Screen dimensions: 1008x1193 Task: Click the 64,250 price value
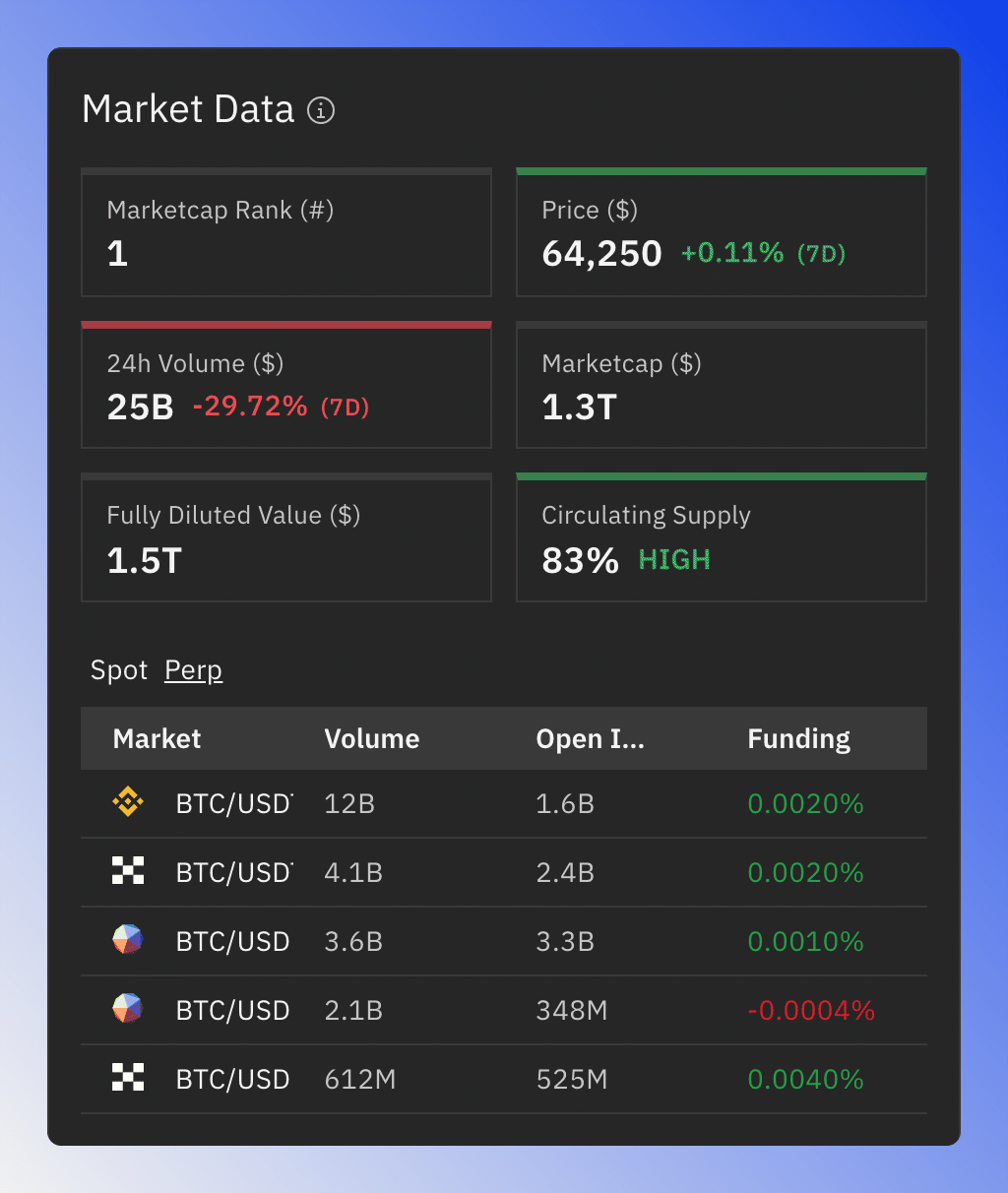point(601,254)
